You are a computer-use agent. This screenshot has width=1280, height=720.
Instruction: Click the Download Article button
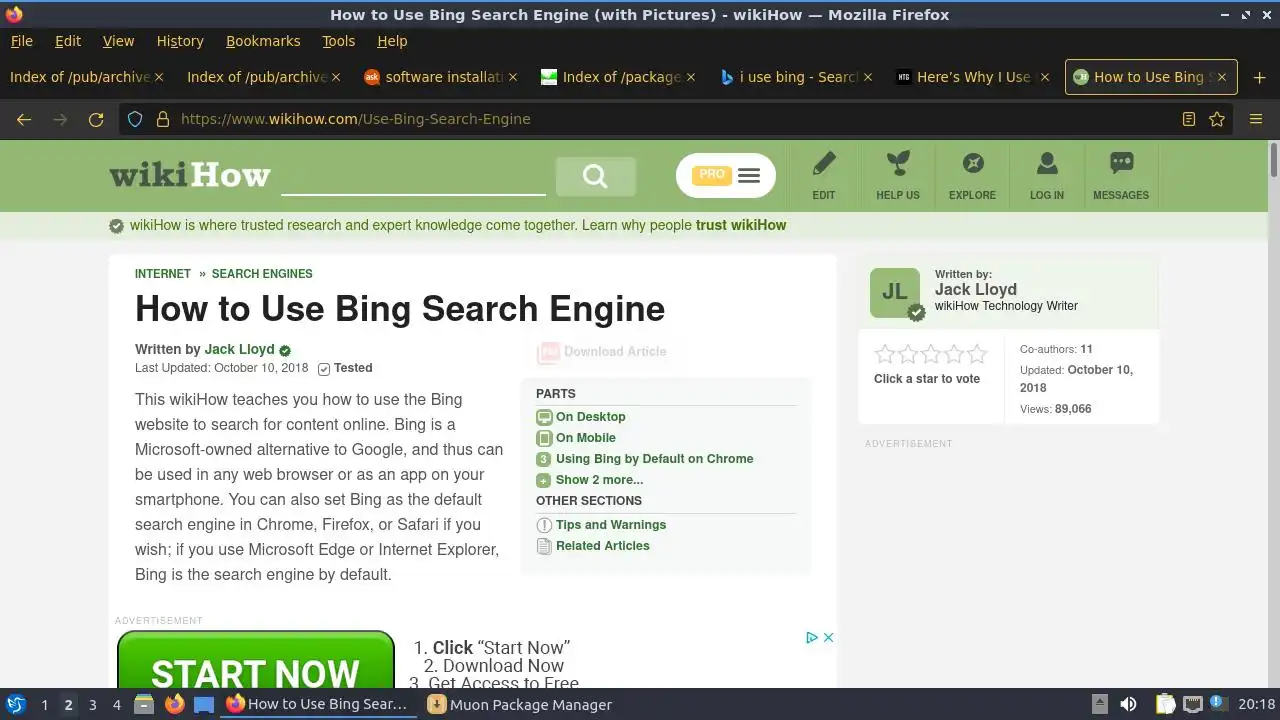click(603, 352)
